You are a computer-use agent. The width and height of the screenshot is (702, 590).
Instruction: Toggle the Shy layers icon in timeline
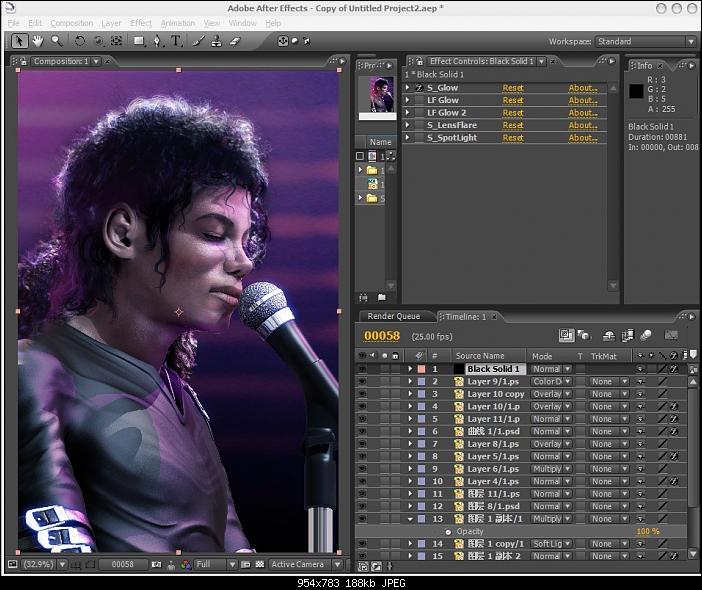(609, 335)
